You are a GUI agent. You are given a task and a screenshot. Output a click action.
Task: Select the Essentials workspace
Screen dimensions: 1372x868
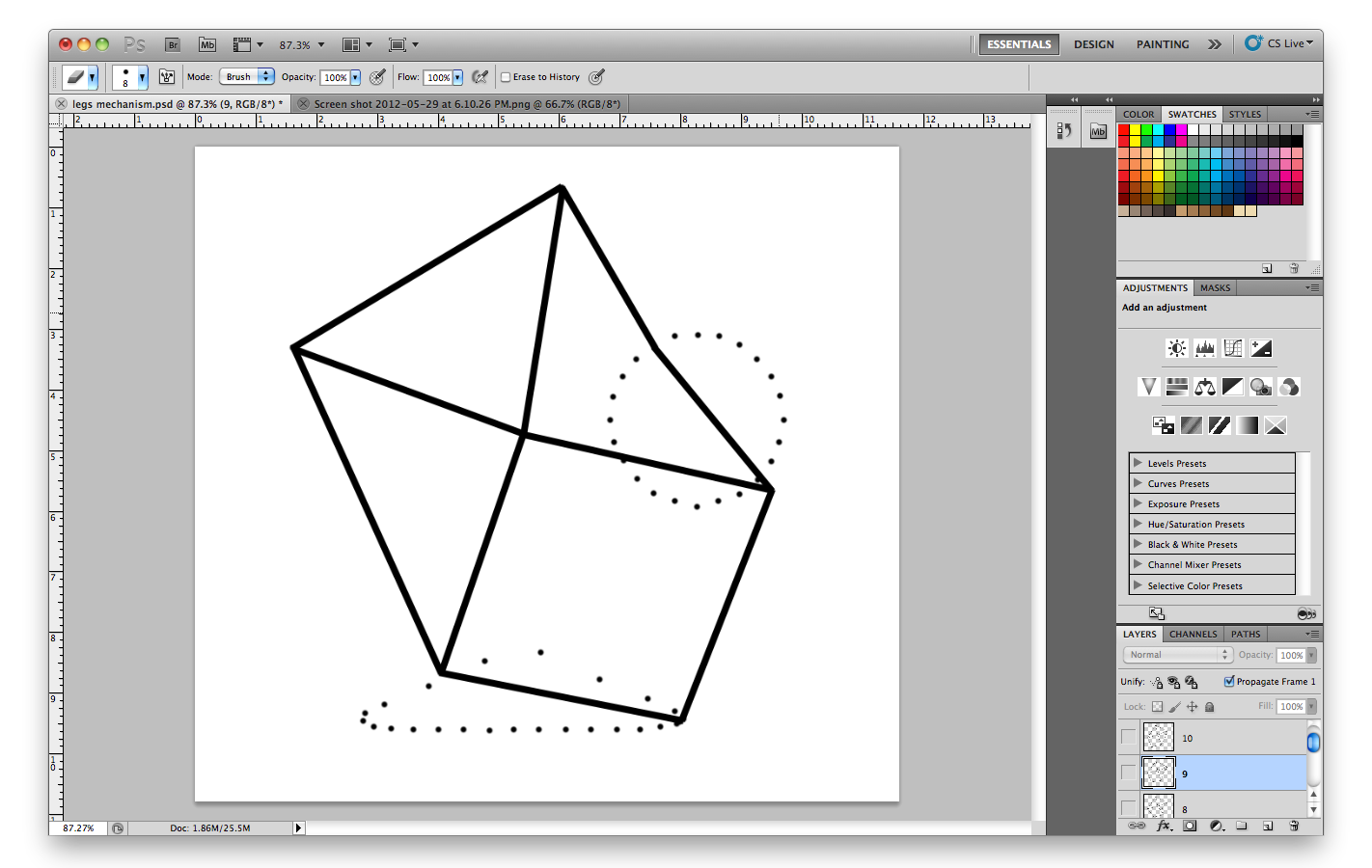(1019, 44)
